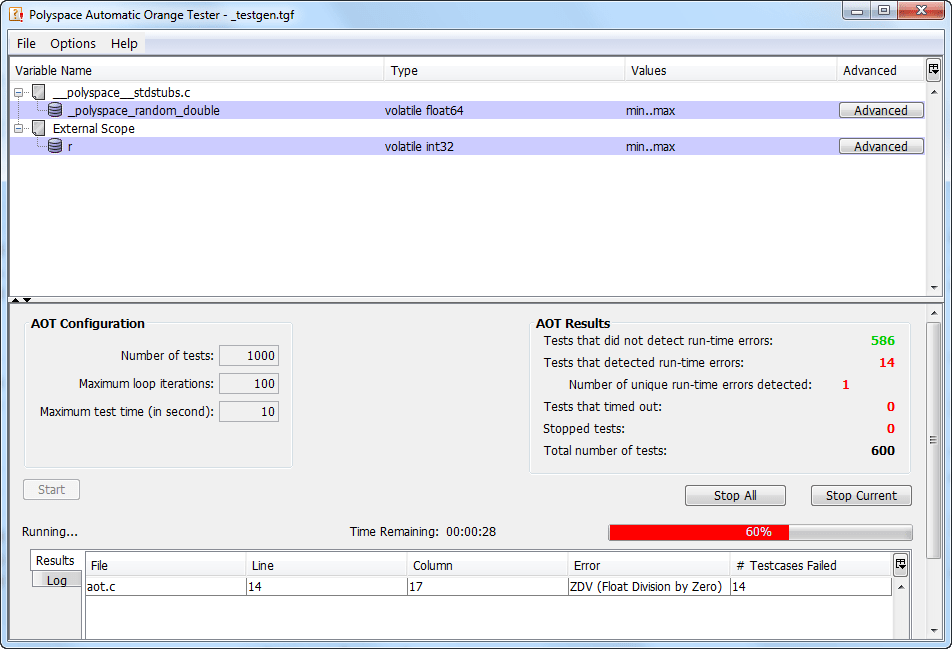Click the disabled Start button
The image size is (952, 649).
(52, 489)
